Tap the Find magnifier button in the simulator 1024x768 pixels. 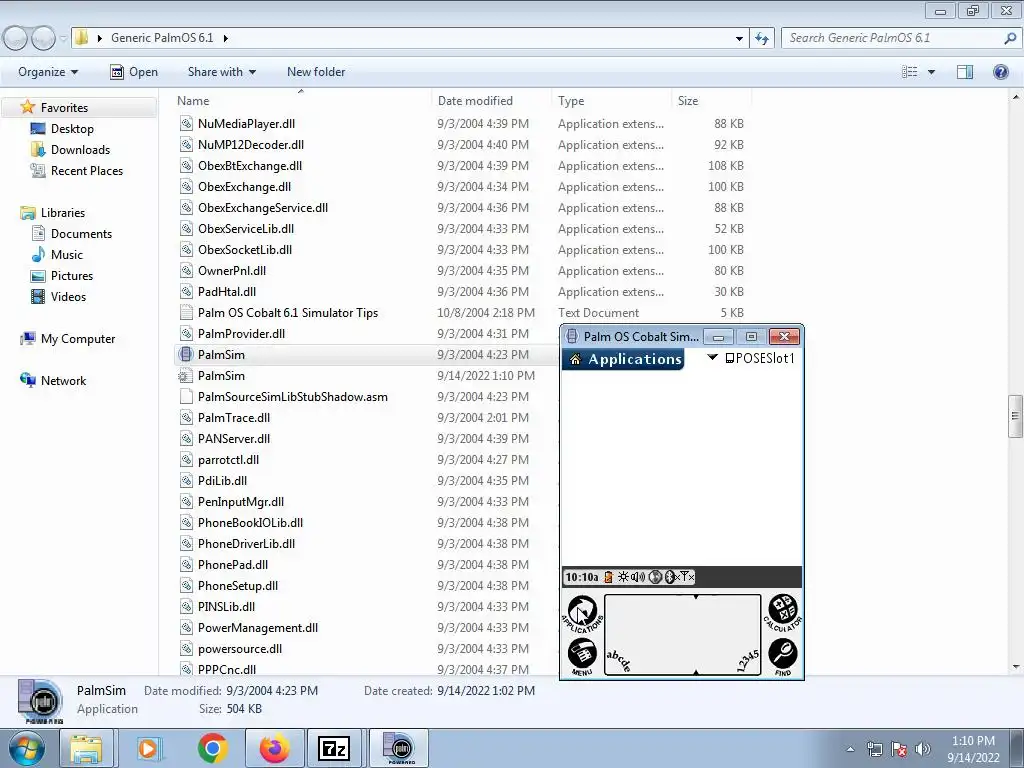click(x=782, y=656)
